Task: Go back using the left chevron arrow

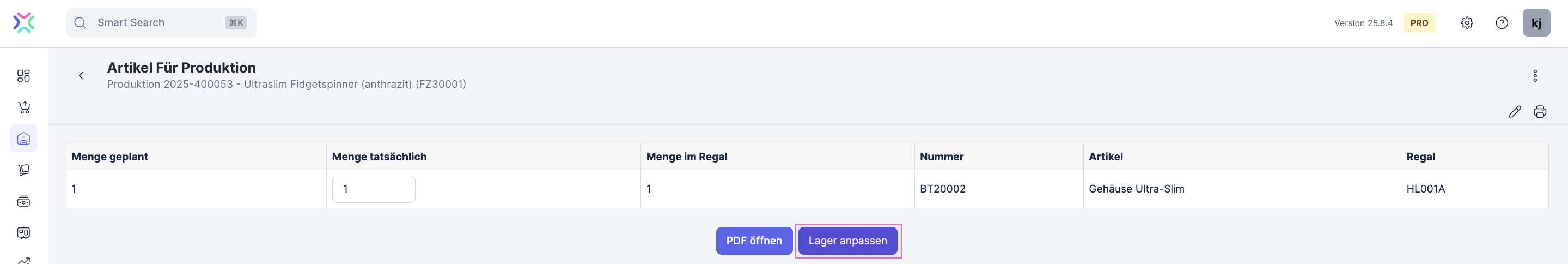Action: (81, 76)
